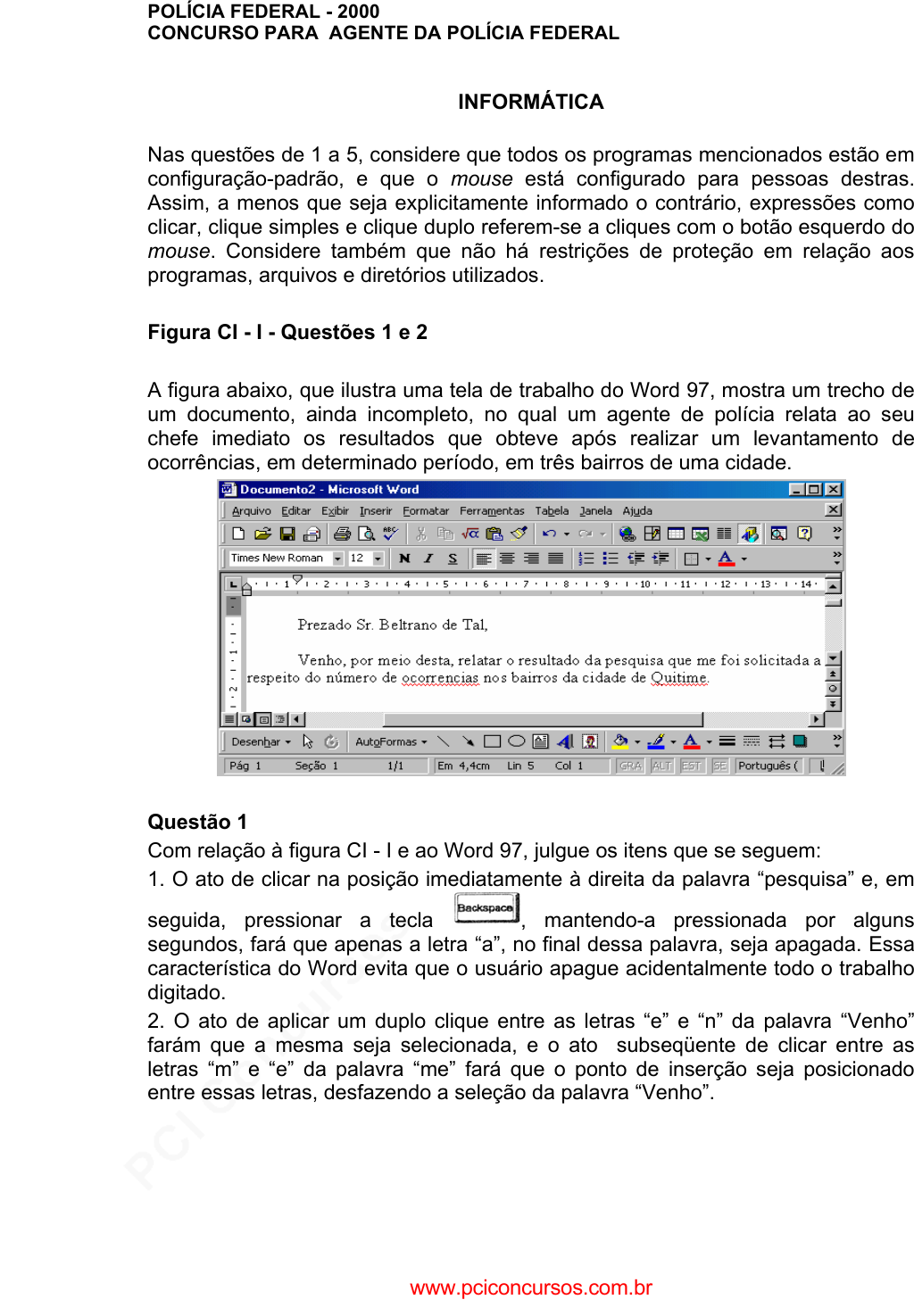Open the pciconcursos.com.br link

[530, 1287]
